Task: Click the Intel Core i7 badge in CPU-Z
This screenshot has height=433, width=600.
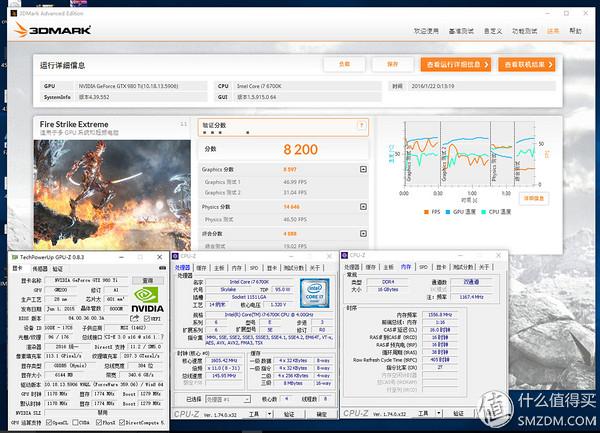Action: pyautogui.click(x=315, y=293)
